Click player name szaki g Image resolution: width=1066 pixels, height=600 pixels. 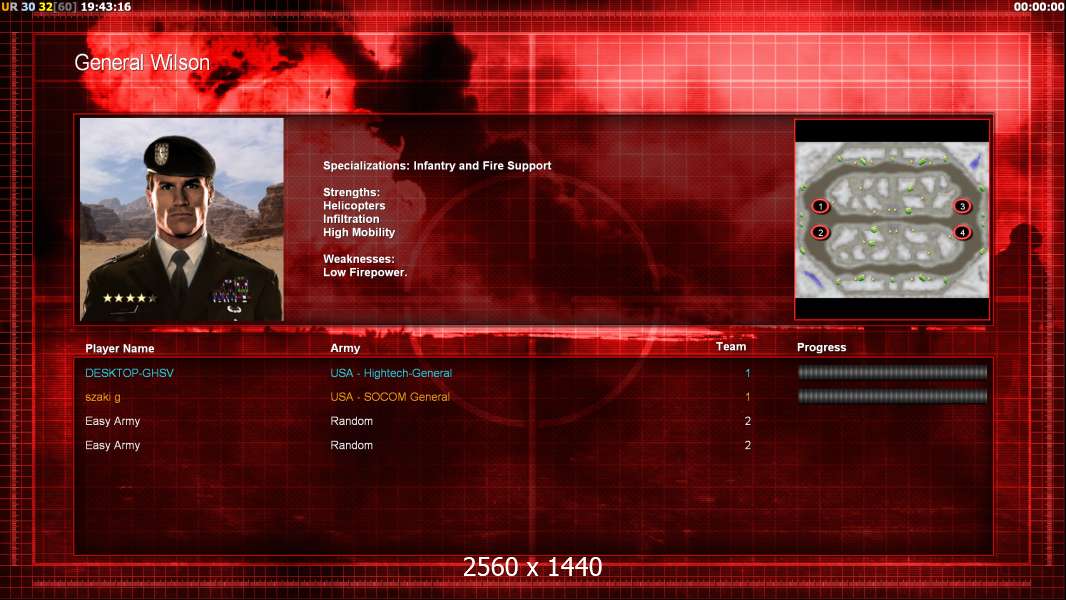[103, 397]
